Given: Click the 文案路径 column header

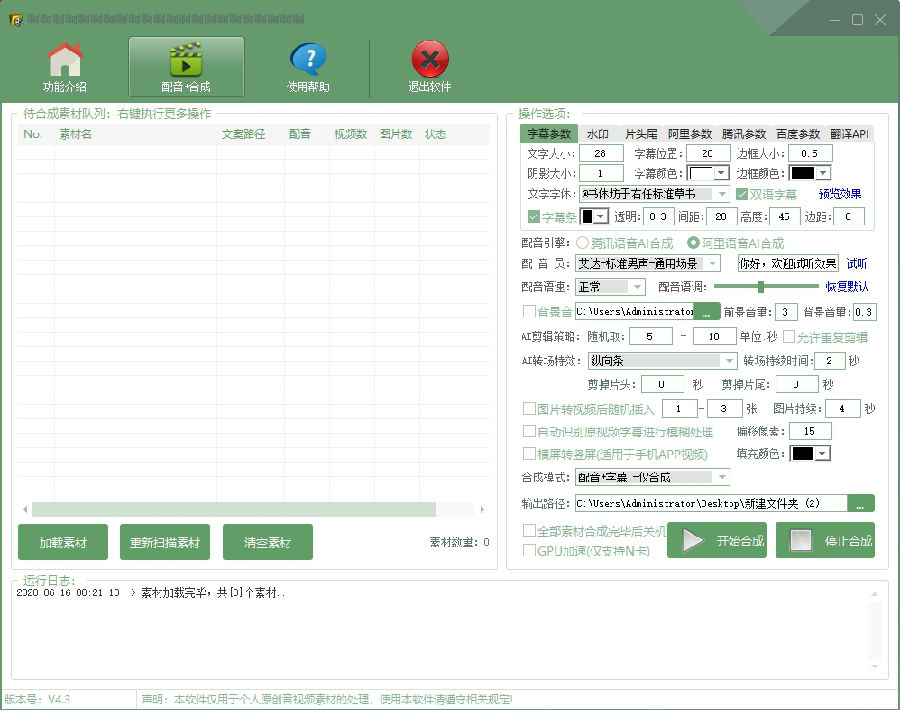Looking at the screenshot, I should pos(243,134).
